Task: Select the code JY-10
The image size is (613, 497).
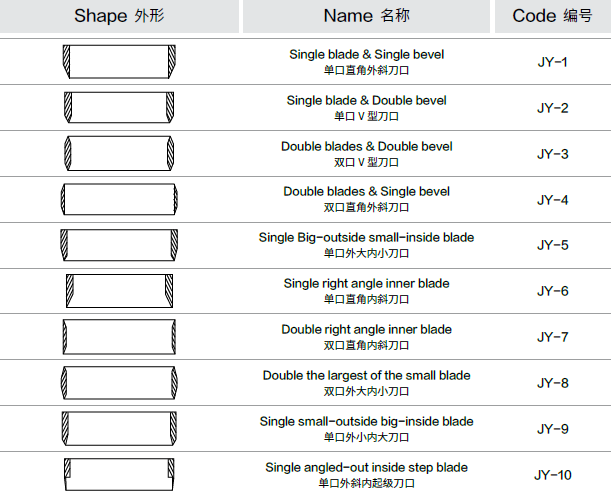Action: click(552, 475)
